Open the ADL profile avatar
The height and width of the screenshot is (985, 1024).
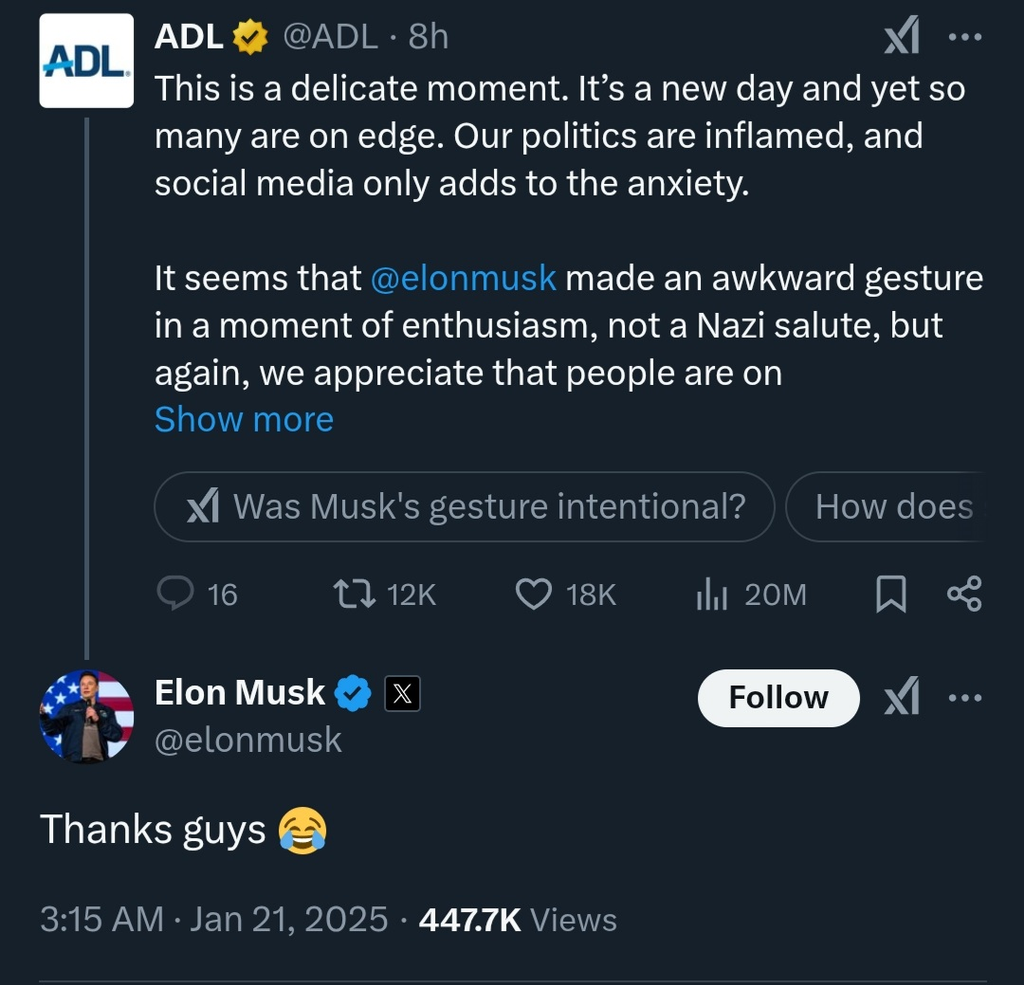click(x=86, y=60)
